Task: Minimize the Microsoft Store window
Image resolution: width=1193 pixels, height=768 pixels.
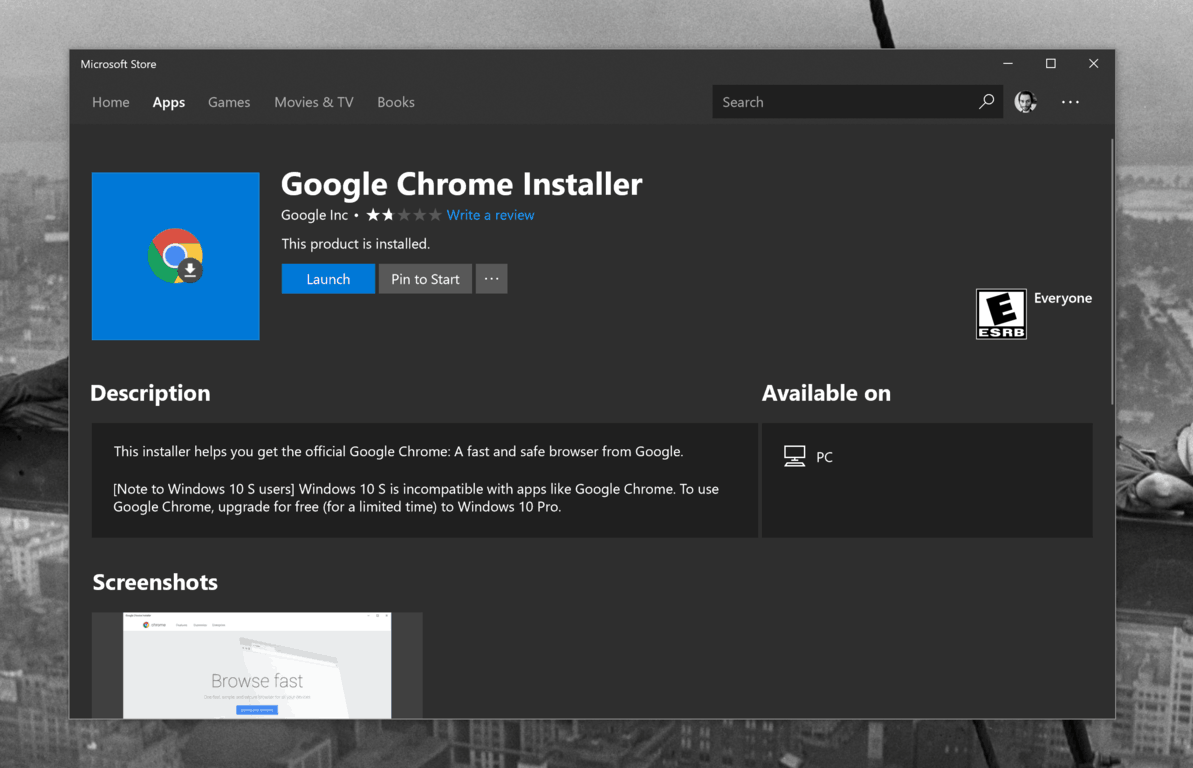Action: click(1007, 64)
